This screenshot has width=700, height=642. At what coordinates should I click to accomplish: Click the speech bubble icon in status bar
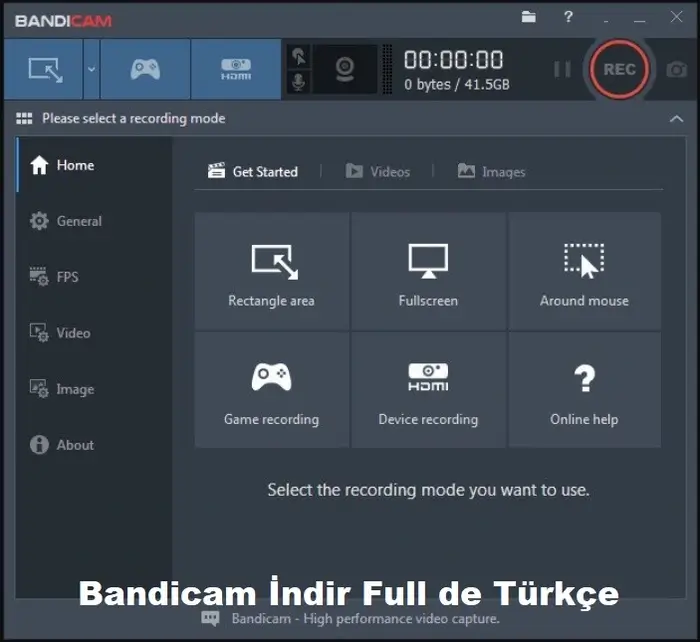pos(210,619)
